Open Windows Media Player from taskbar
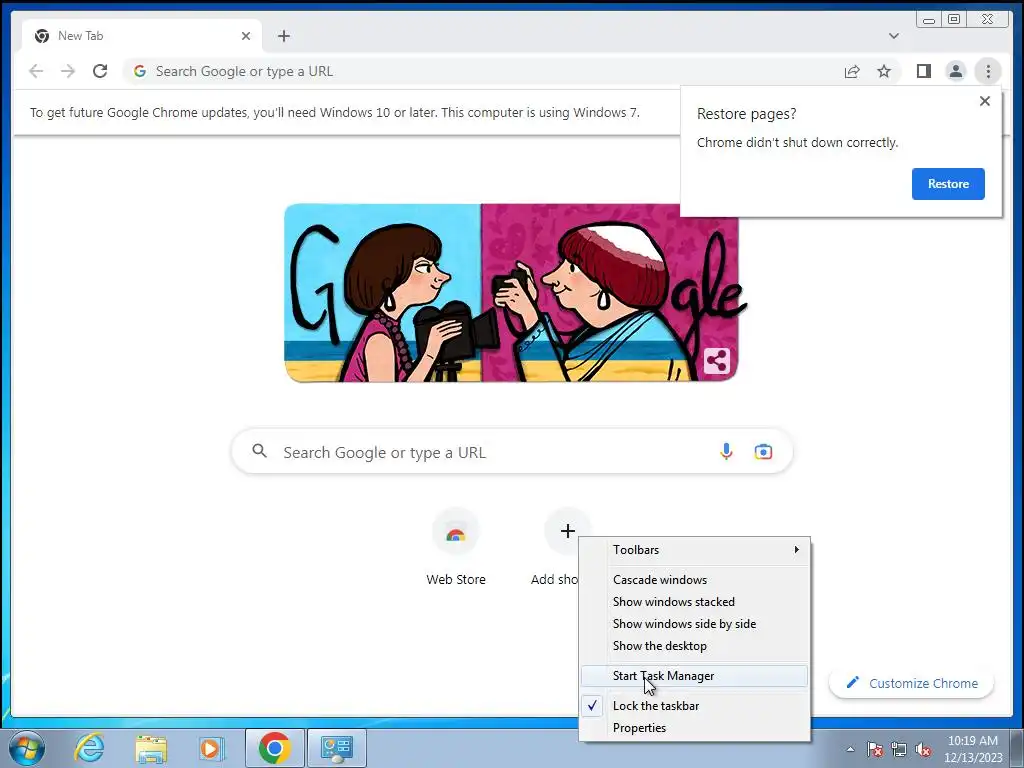The image size is (1024, 768). coord(212,748)
